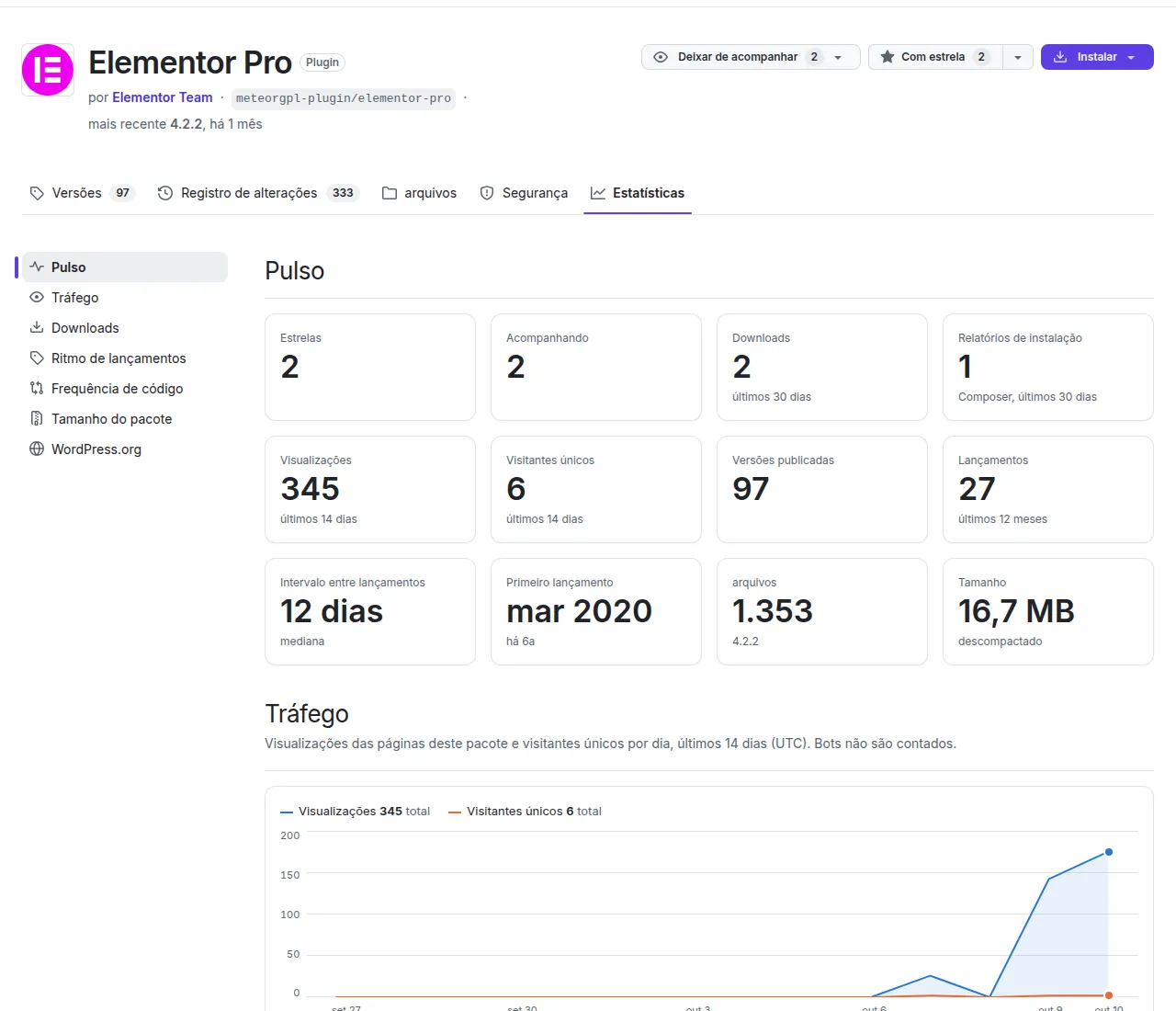Open the dropdown arrow next to Com estrela
The width and height of the screenshot is (1176, 1011).
(1018, 57)
